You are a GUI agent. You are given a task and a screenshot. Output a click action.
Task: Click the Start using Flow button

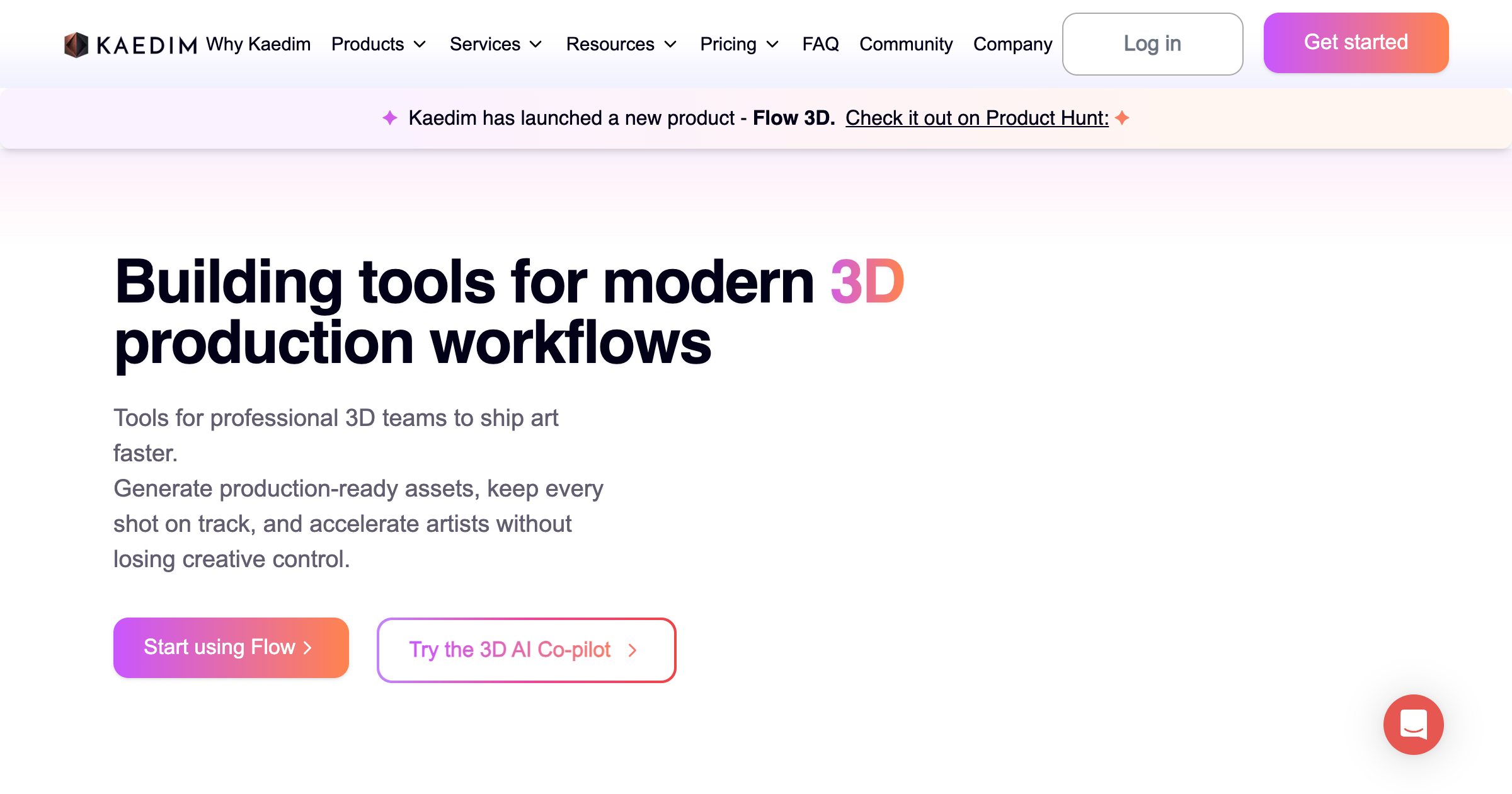tap(231, 647)
